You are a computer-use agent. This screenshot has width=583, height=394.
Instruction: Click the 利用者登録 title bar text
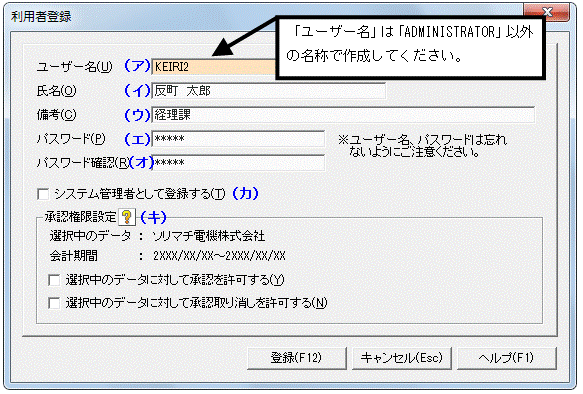(41, 17)
